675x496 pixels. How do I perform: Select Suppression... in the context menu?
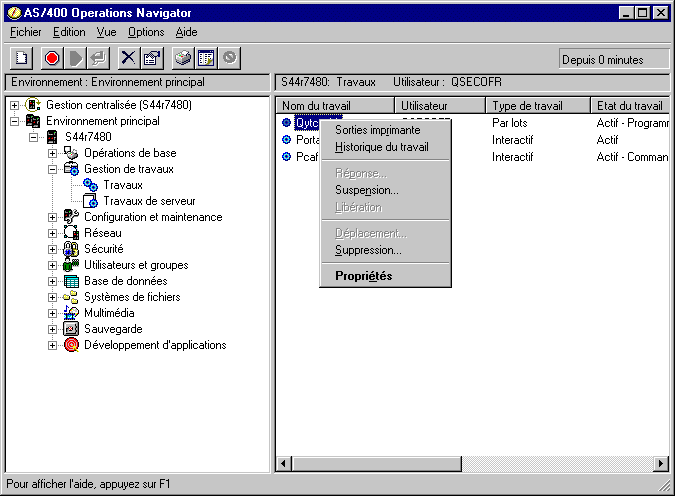(x=385, y=250)
